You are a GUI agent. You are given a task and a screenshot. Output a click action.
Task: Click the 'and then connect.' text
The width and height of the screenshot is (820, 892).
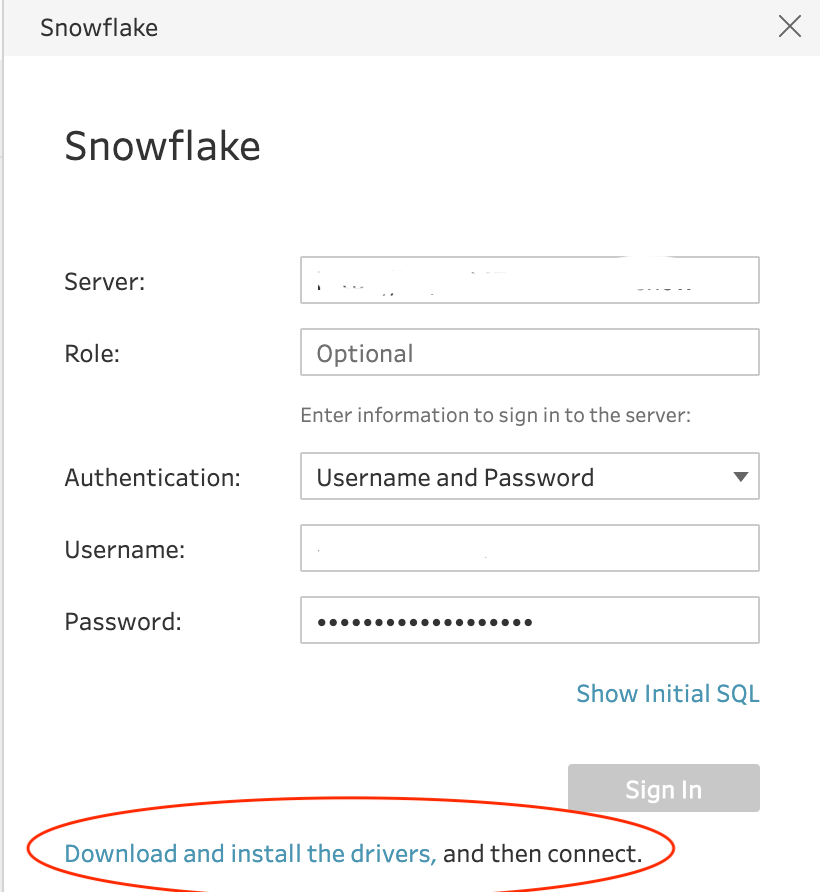click(542, 853)
